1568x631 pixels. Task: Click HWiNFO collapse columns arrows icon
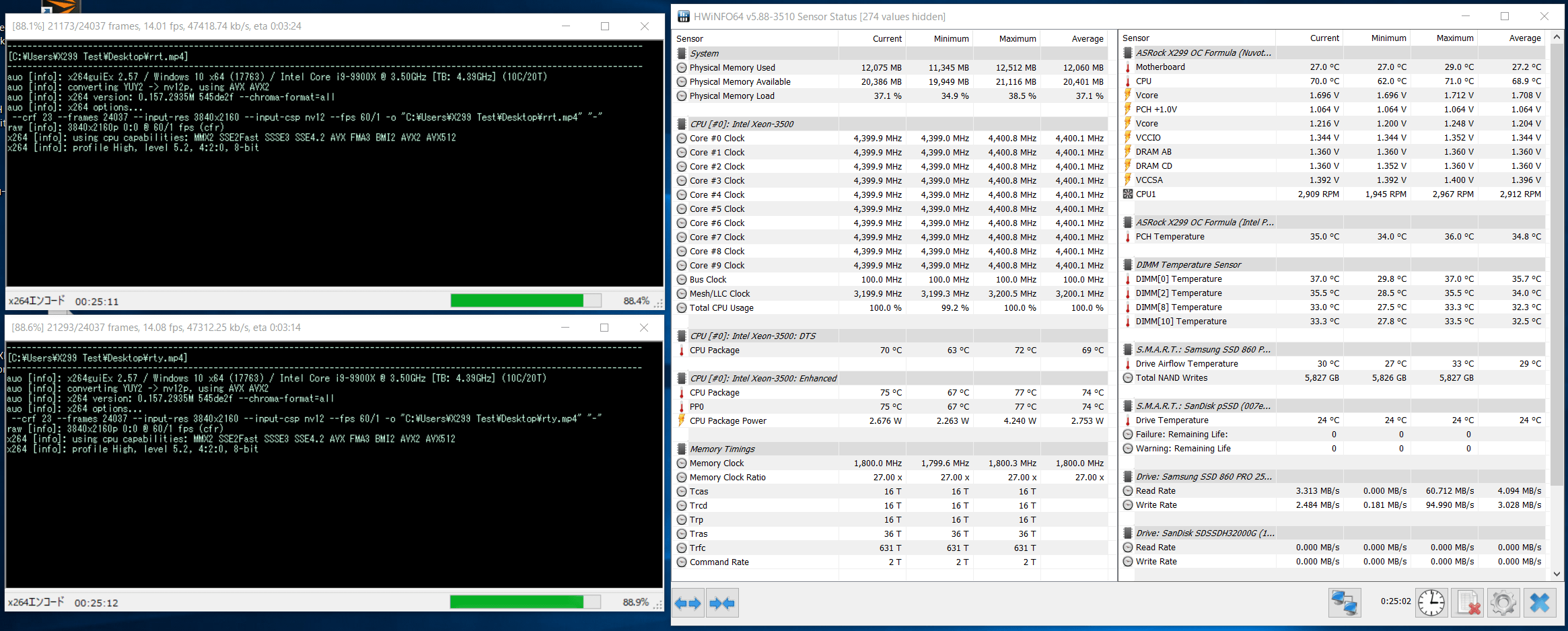[722, 603]
